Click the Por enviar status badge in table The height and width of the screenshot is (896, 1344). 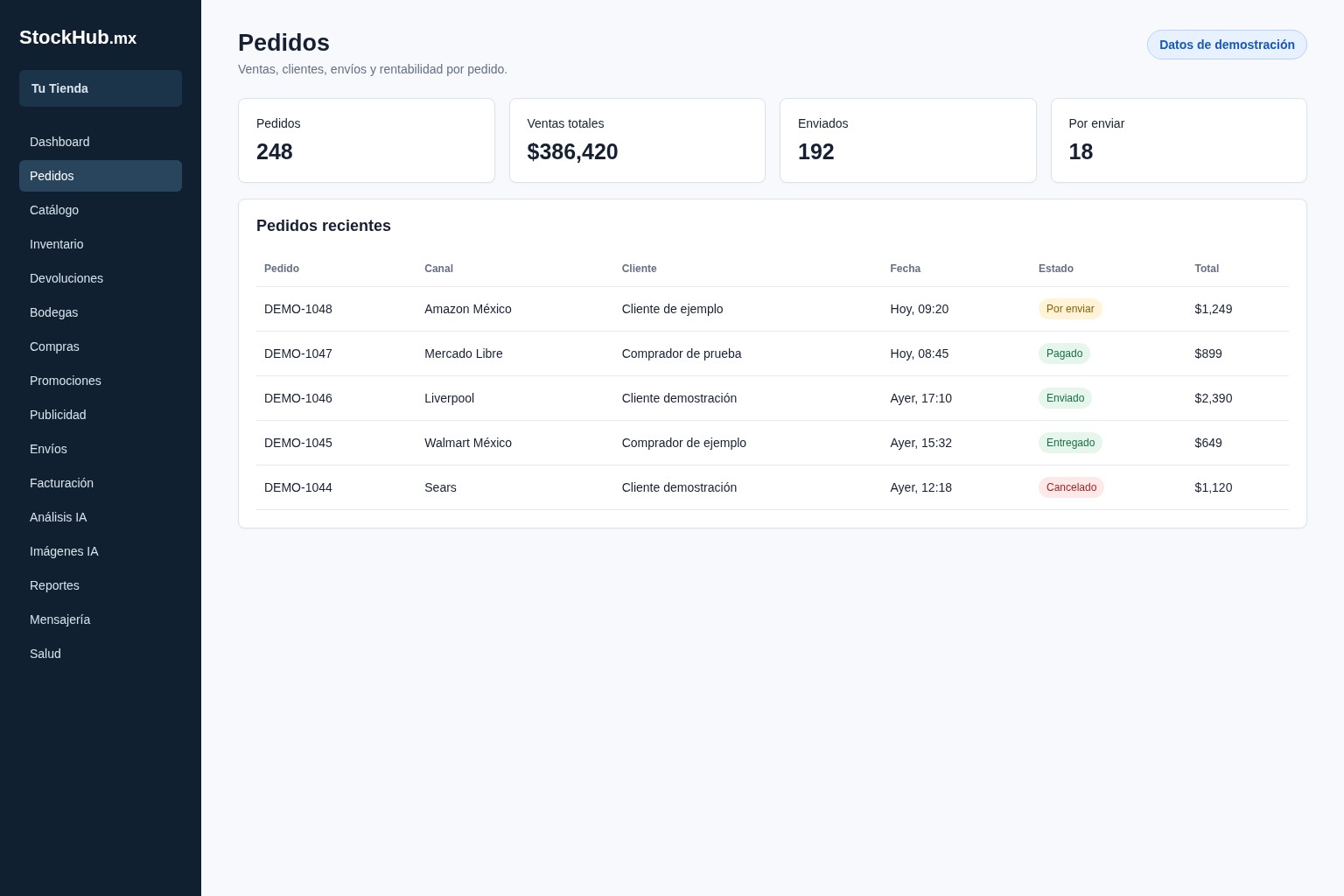point(1070,309)
